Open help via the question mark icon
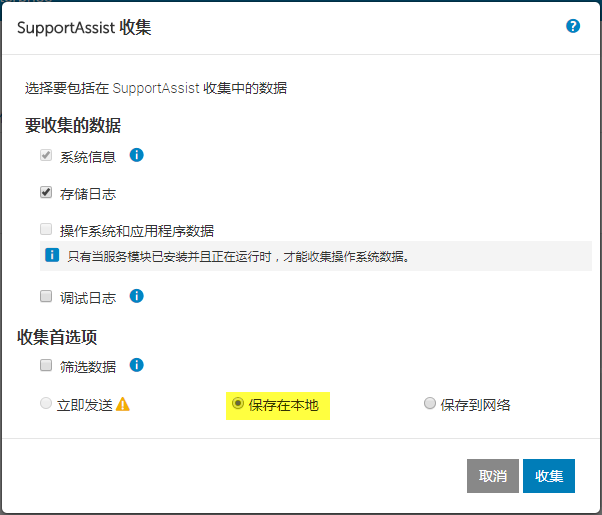The width and height of the screenshot is (602, 515). pyautogui.click(x=573, y=26)
